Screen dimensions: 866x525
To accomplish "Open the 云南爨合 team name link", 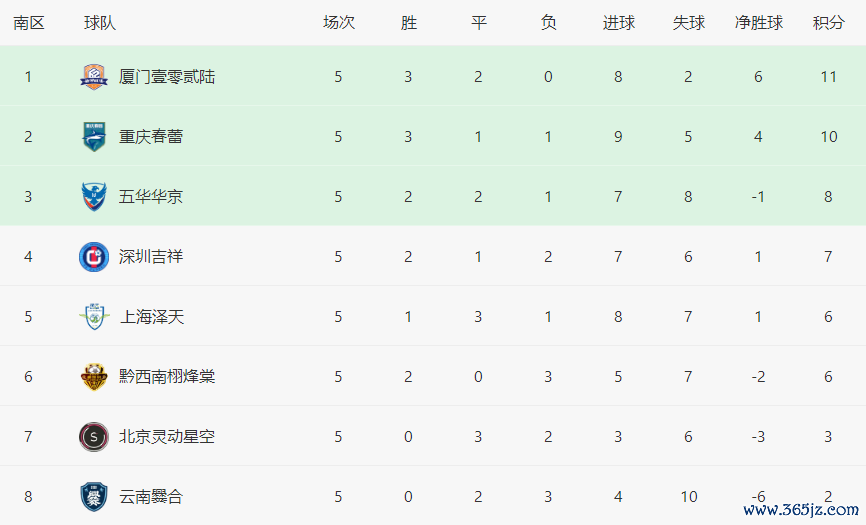I will (151, 497).
